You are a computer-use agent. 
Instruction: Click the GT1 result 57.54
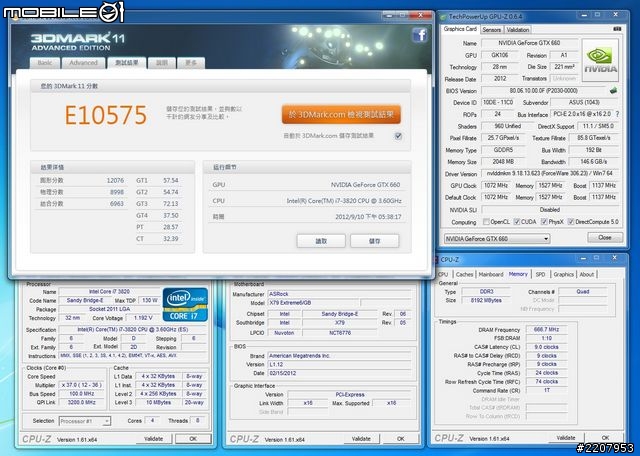pos(171,180)
